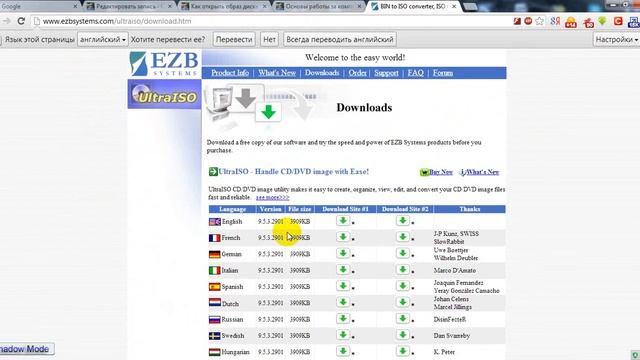Image resolution: width=640 pixels, height=360 pixels.
Task: Download Hungarian version from Site #2
Action: click(402, 351)
